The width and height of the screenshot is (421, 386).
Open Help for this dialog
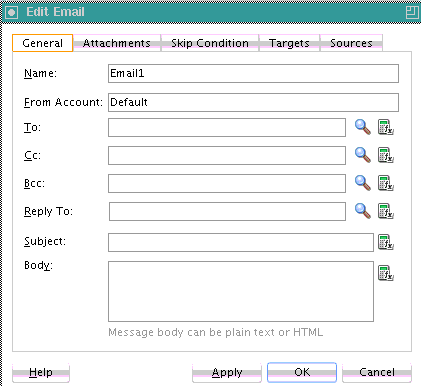coord(41,372)
